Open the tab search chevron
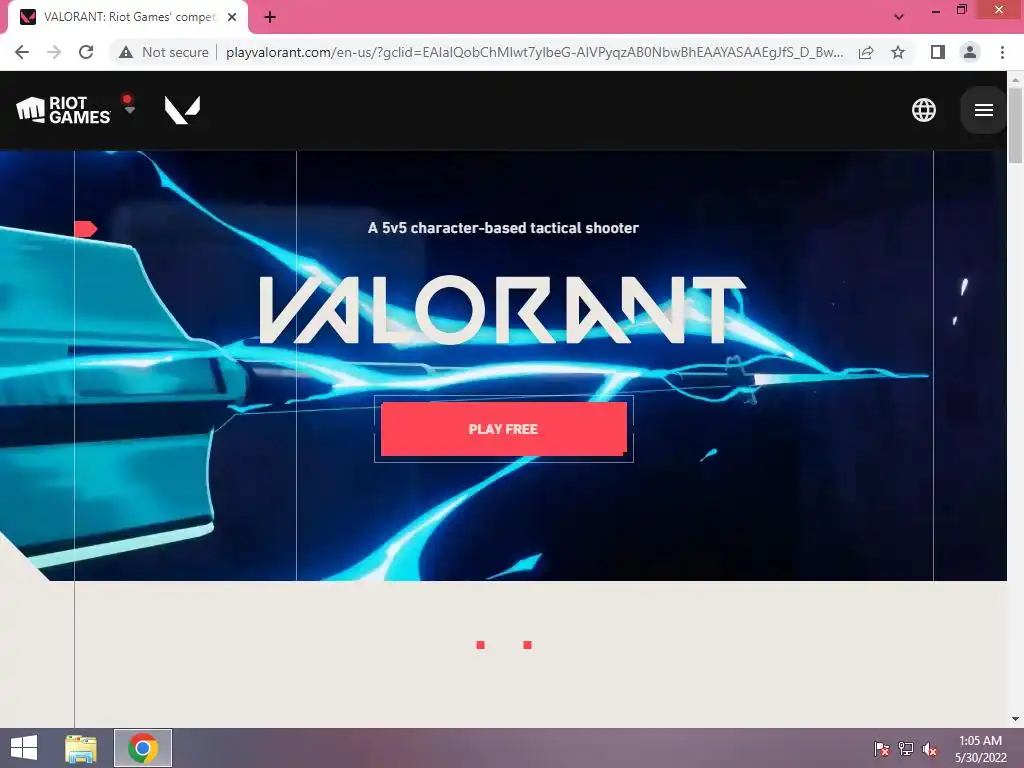The height and width of the screenshot is (768, 1024). 899,17
